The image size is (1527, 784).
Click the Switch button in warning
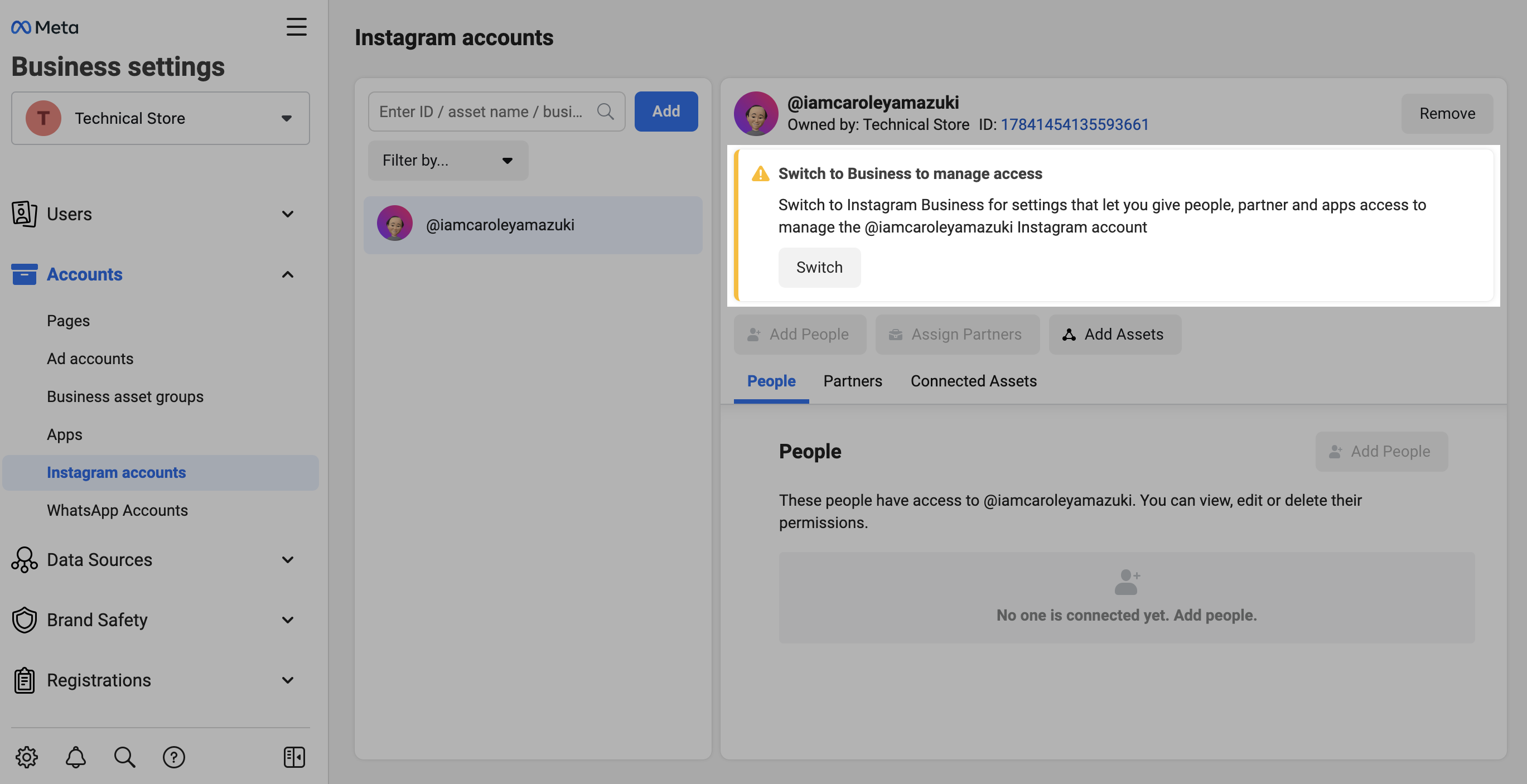[x=819, y=267]
